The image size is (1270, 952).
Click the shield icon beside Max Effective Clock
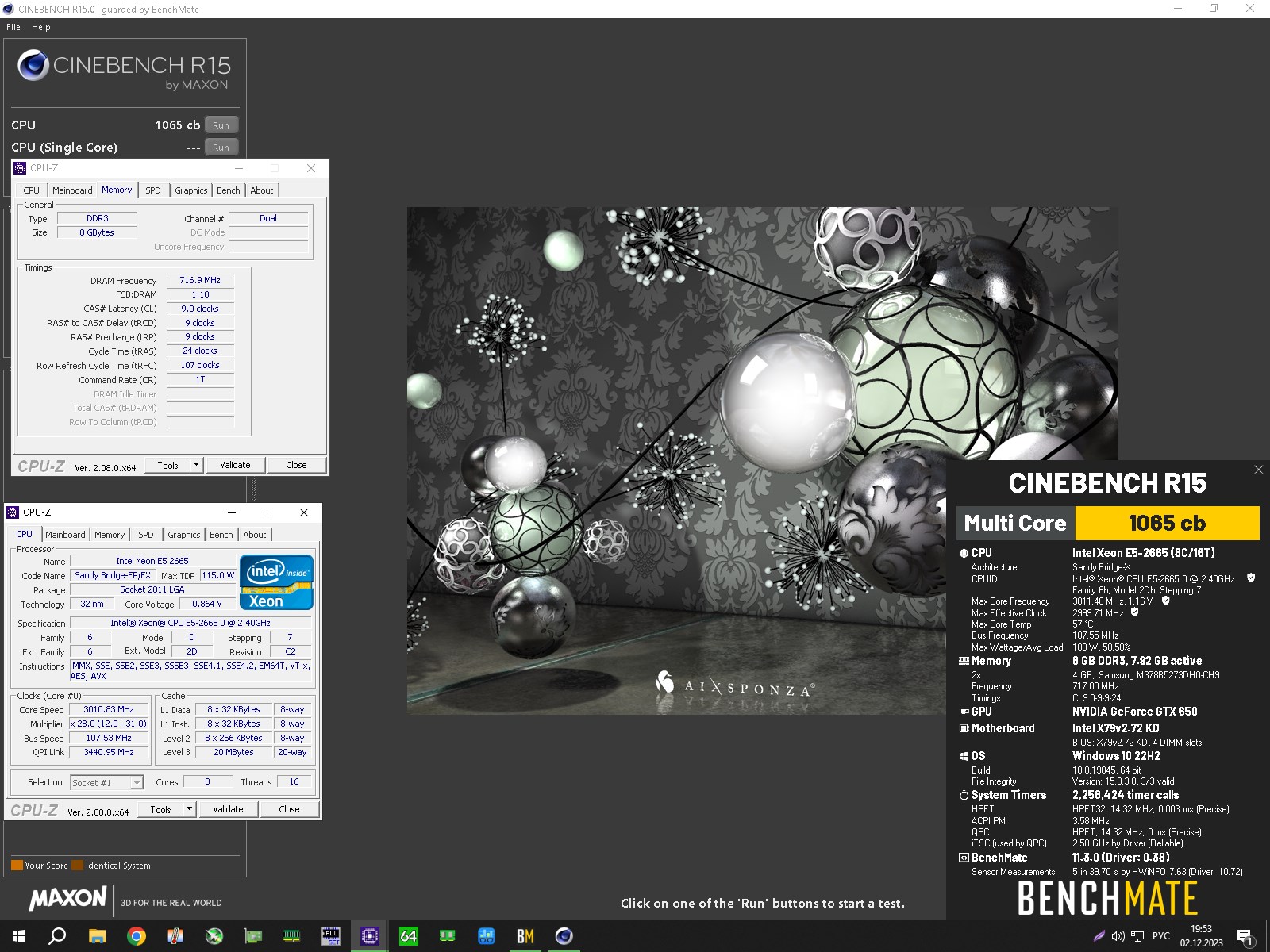1134,612
